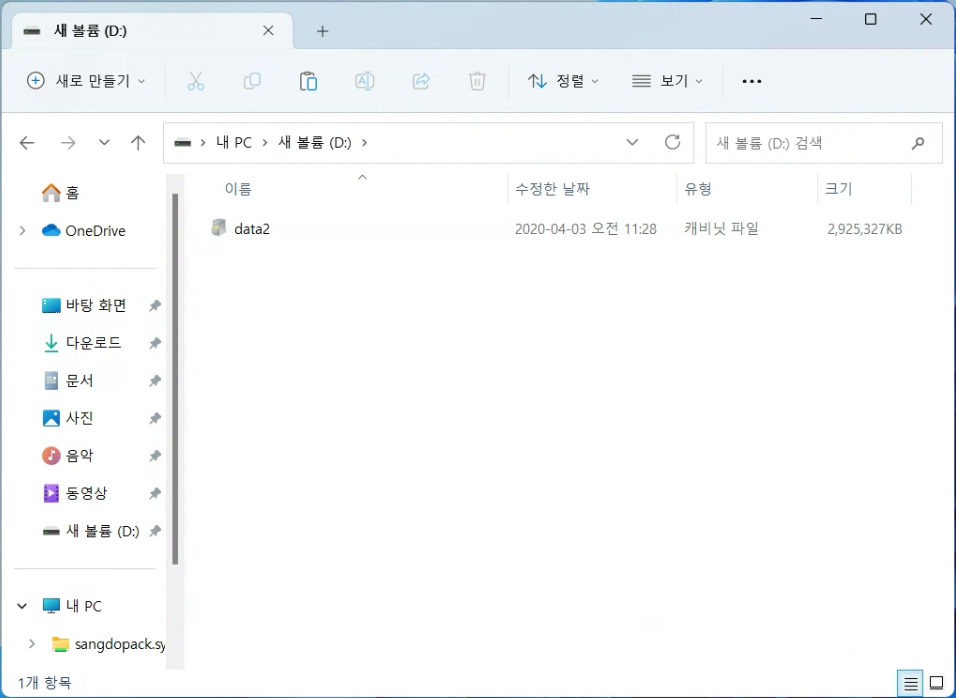Open a new tab with plus button
The width and height of the screenshot is (956, 698).
322,31
